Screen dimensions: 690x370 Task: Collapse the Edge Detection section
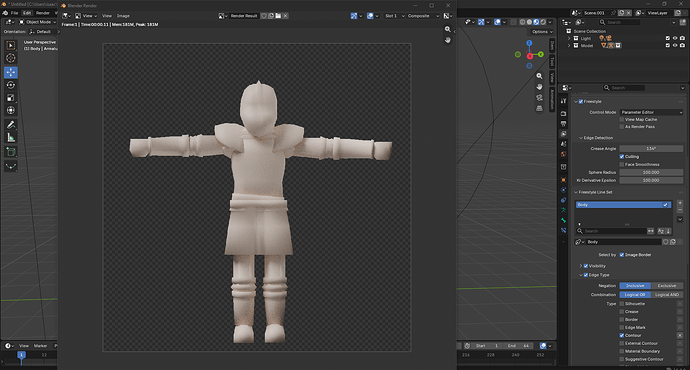click(581, 138)
